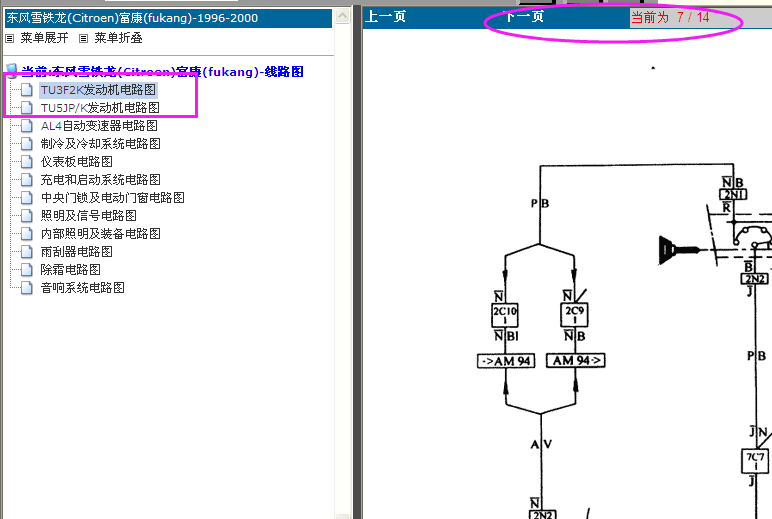Go to previous page via 上一页

click(386, 17)
